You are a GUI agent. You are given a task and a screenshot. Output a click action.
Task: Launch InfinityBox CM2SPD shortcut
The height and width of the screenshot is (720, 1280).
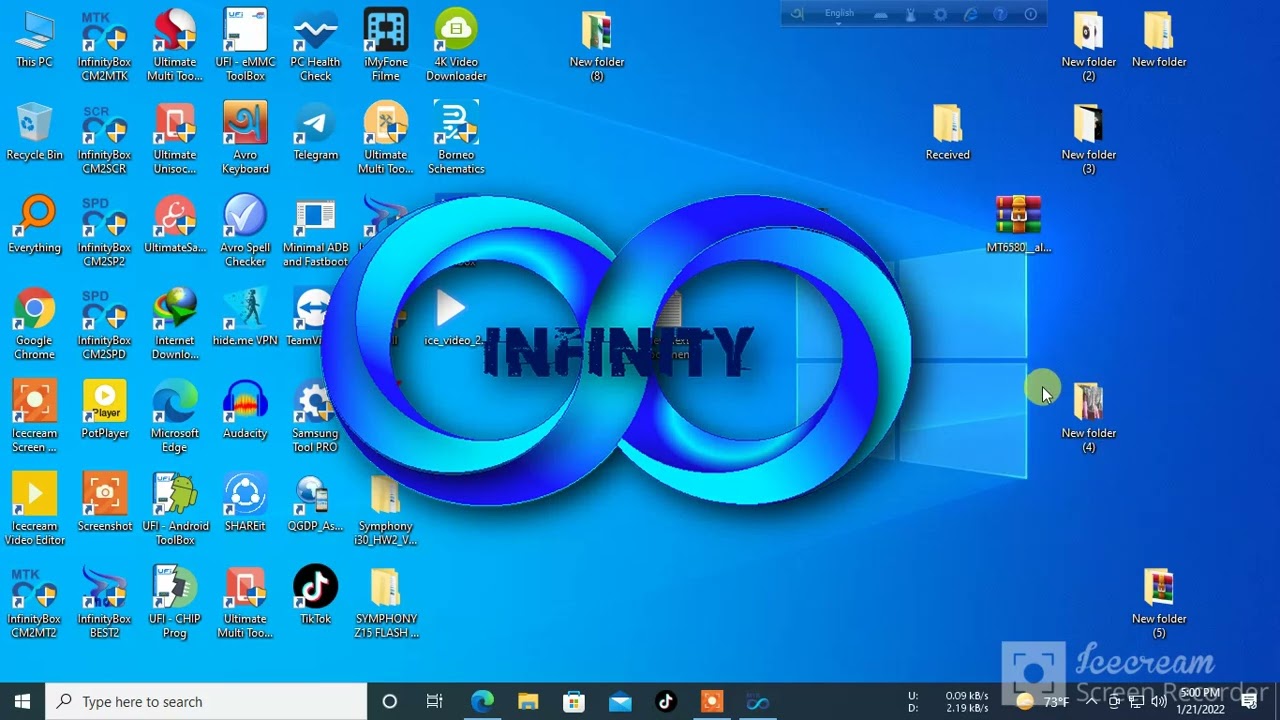coord(104,325)
